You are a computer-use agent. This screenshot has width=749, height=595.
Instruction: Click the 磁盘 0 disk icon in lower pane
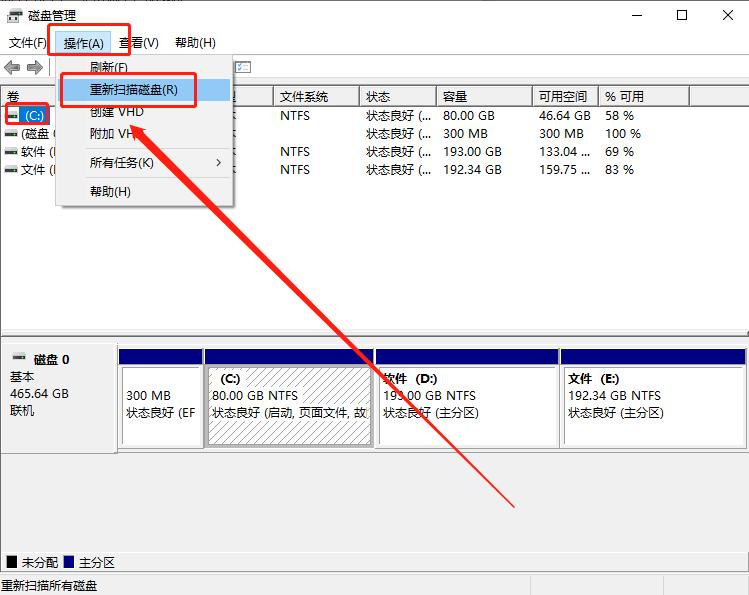(x=19, y=357)
